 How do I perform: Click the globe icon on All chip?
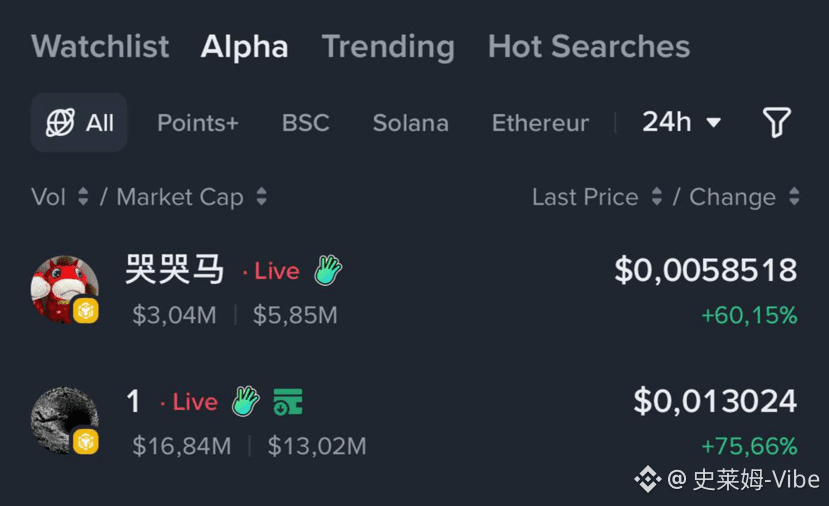[60, 123]
